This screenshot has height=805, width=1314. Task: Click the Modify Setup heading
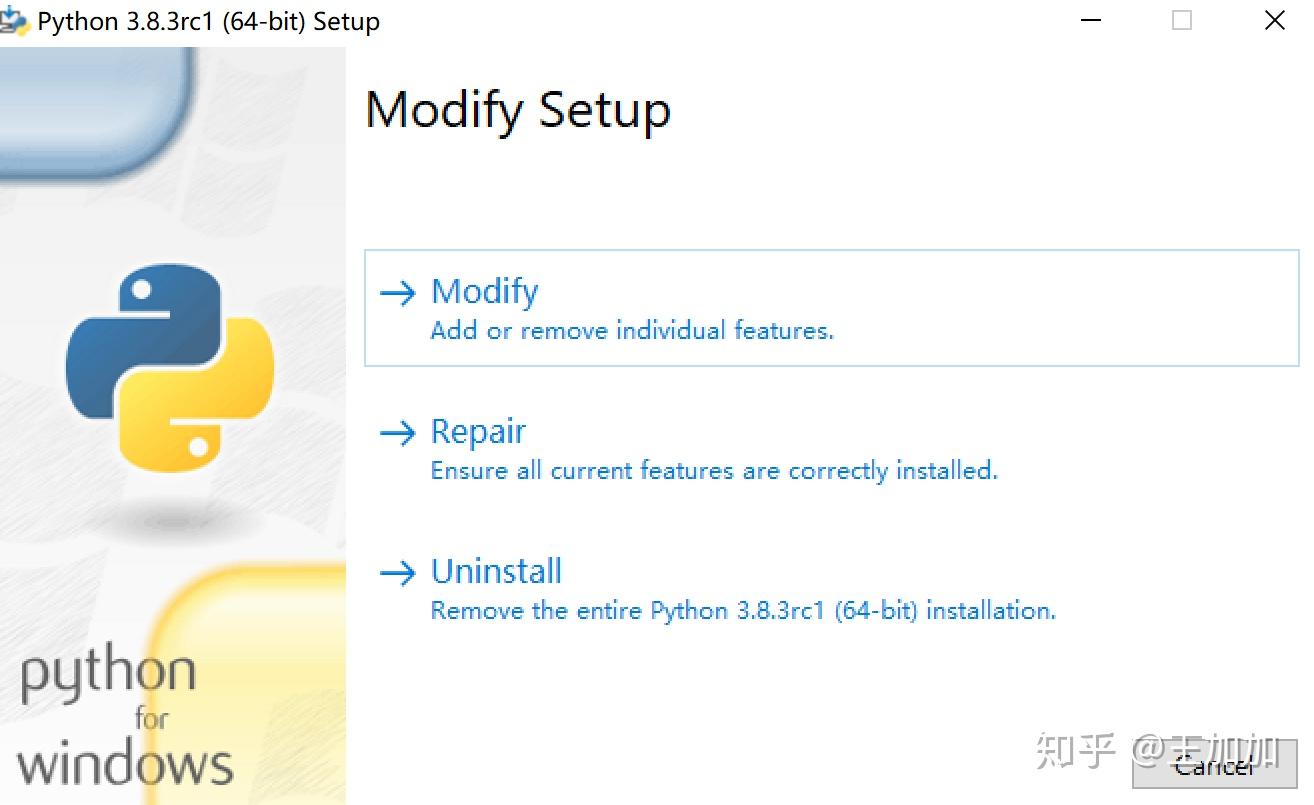click(518, 110)
